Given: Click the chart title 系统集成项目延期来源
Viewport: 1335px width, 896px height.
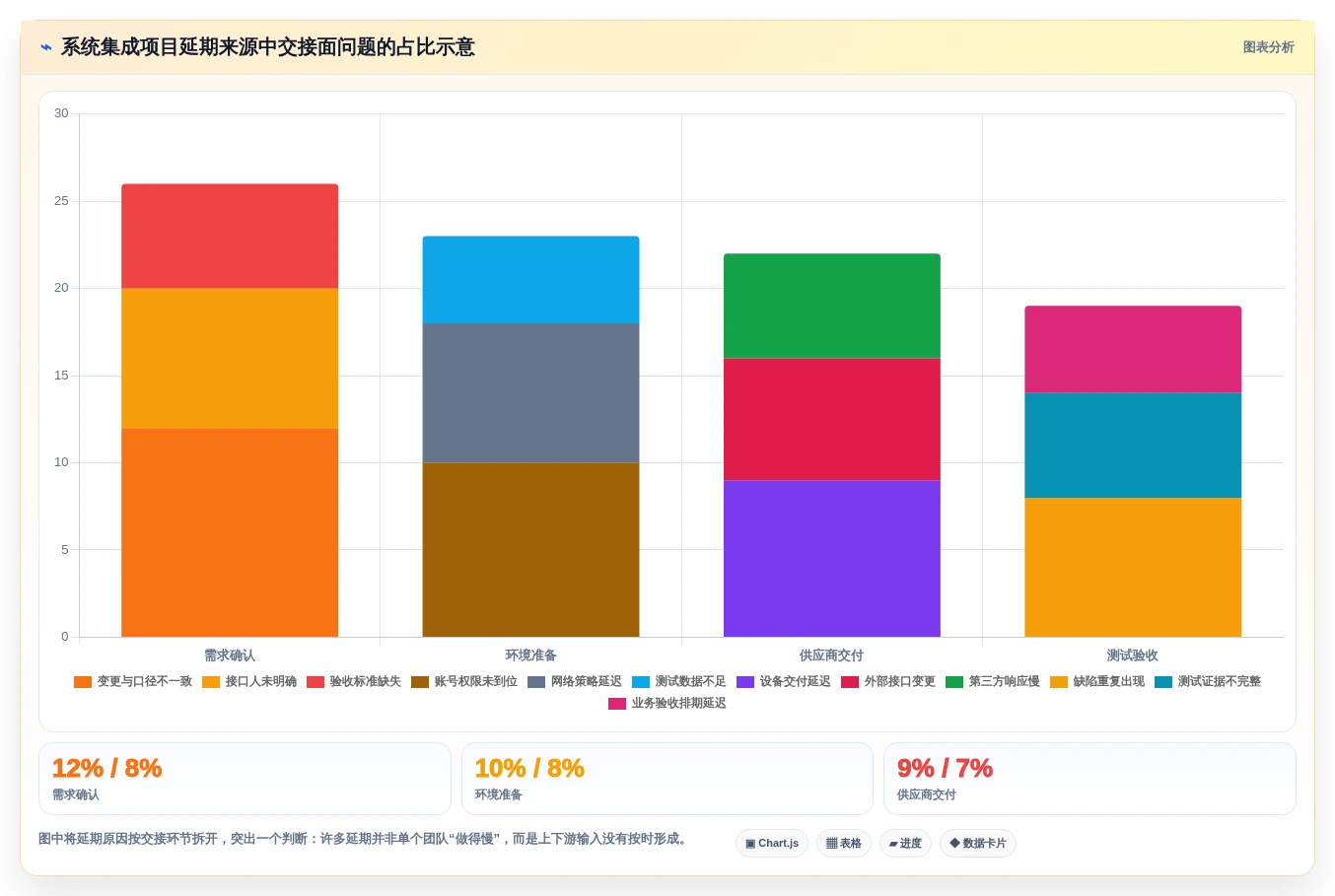Looking at the screenshot, I should [268, 47].
